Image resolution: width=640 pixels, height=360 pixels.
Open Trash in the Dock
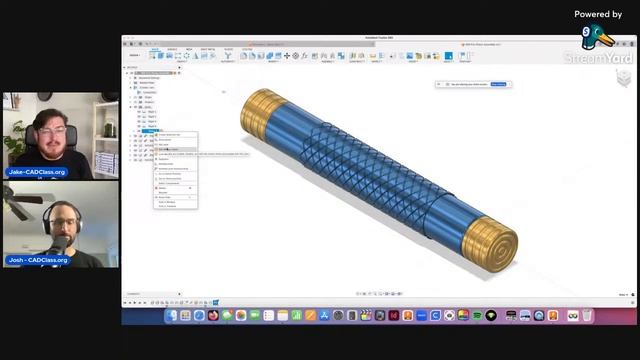tap(587, 316)
